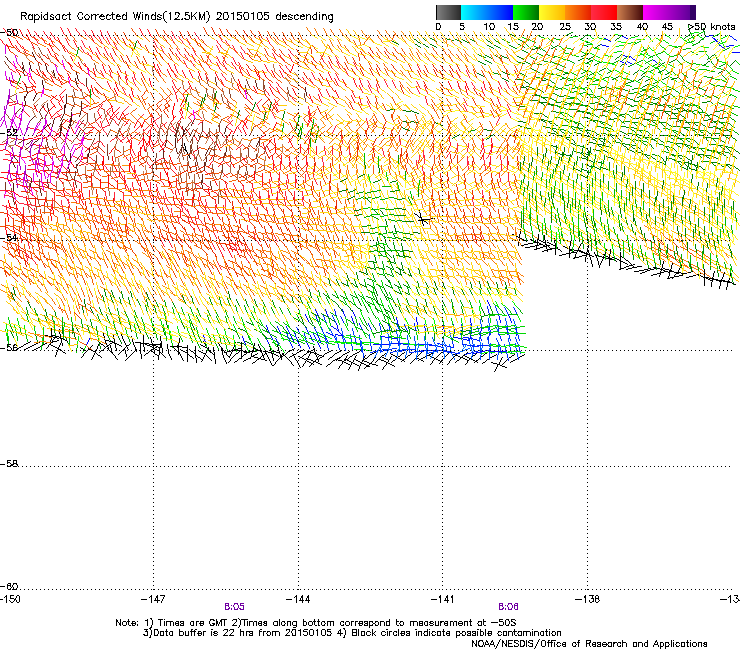Click the legend value '25'
Viewport: 740px width, 650px height.
pyautogui.click(x=565, y=27)
